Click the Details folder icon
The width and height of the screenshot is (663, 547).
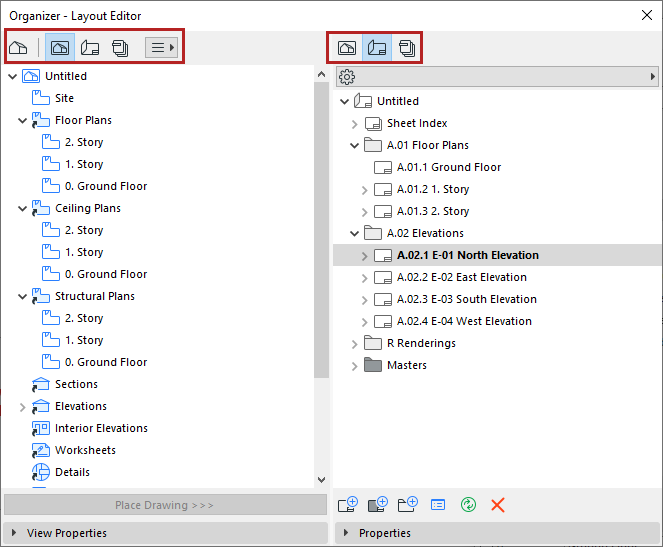tap(41, 472)
